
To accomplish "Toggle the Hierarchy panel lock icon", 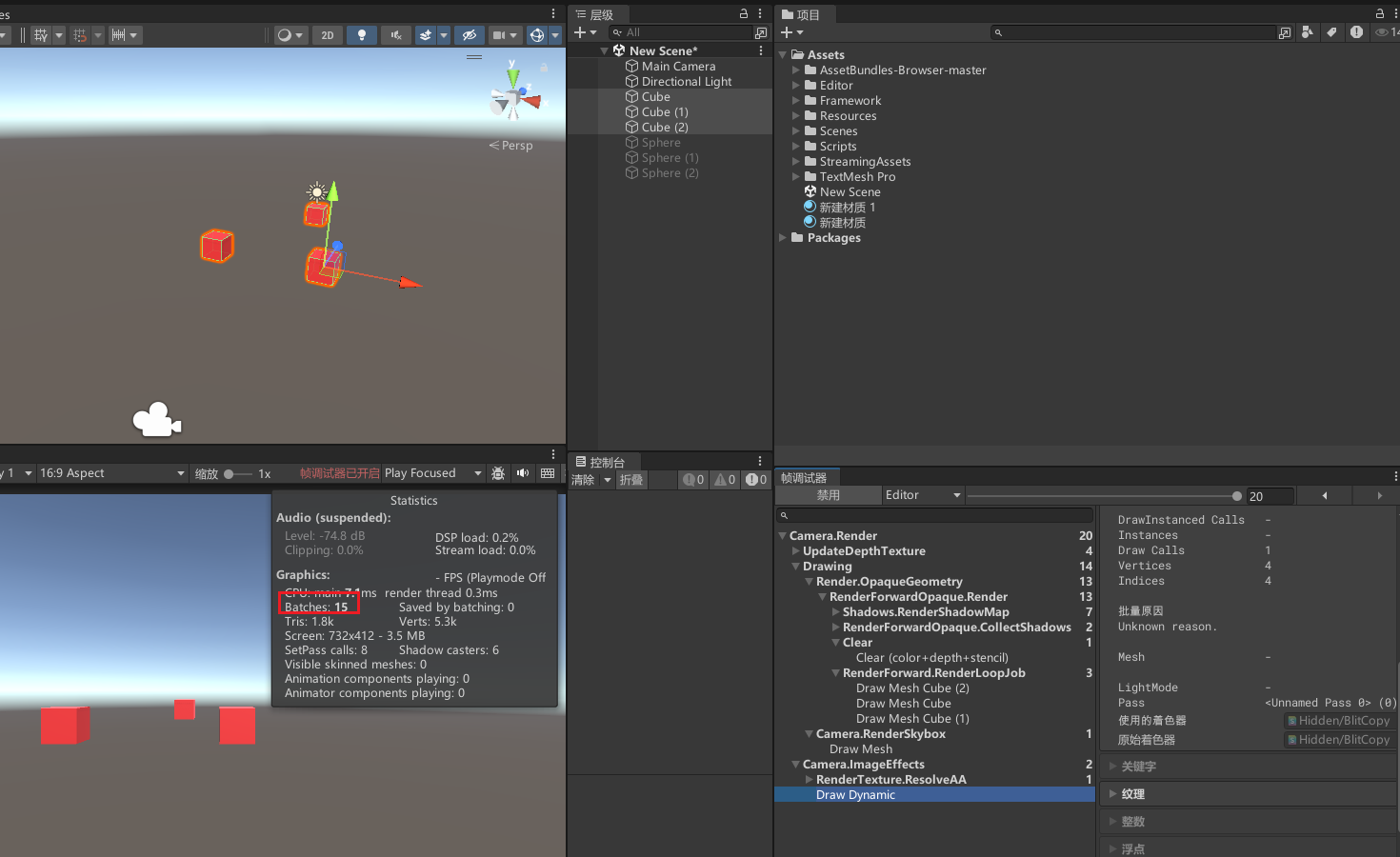I will point(744,14).
